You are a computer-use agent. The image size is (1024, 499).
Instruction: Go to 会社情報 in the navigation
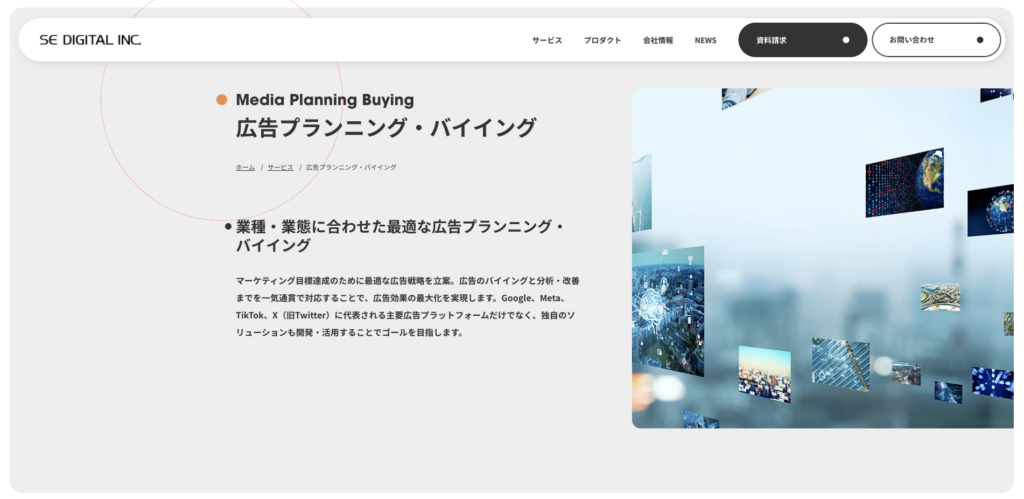pyautogui.click(x=658, y=40)
